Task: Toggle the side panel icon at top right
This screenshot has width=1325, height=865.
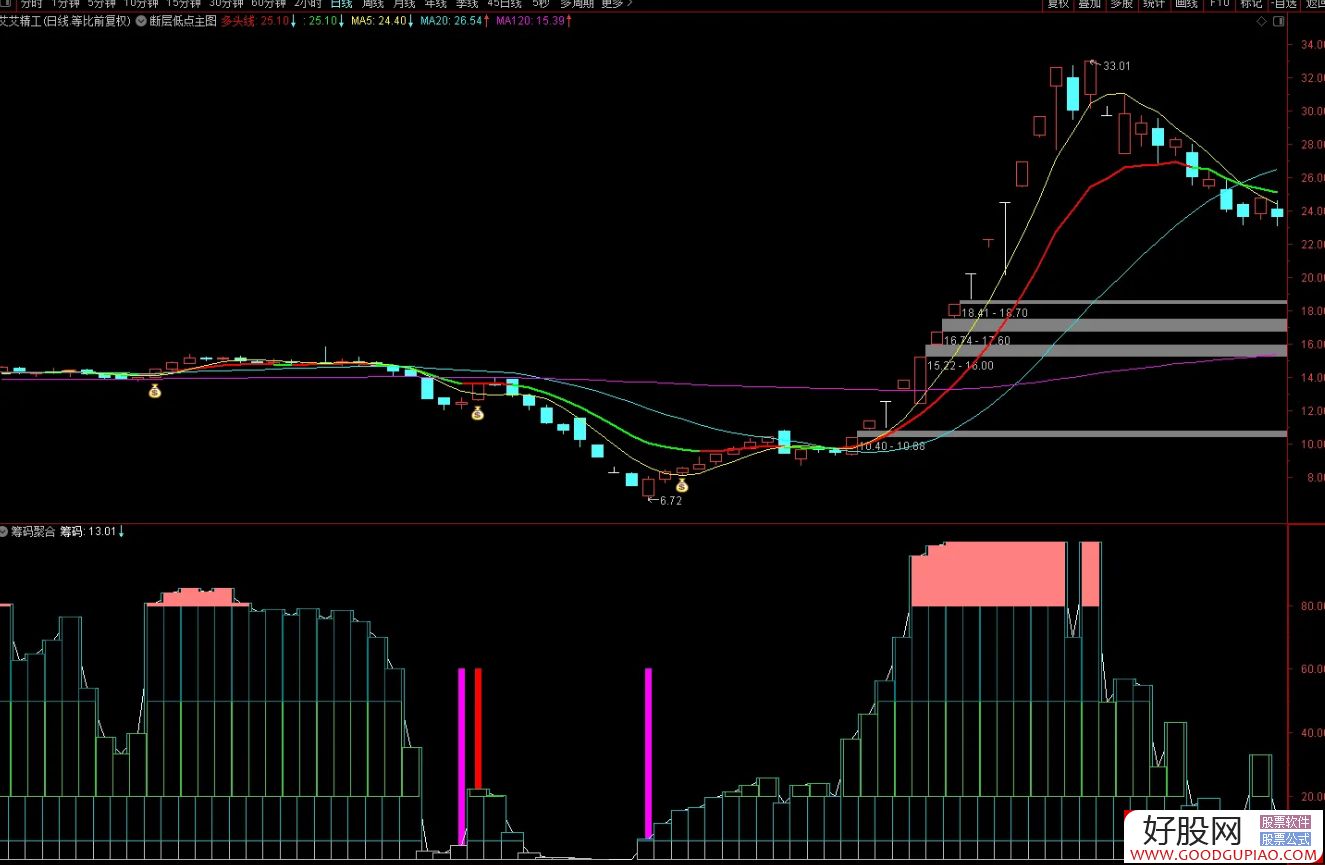Action: click(x=1278, y=20)
